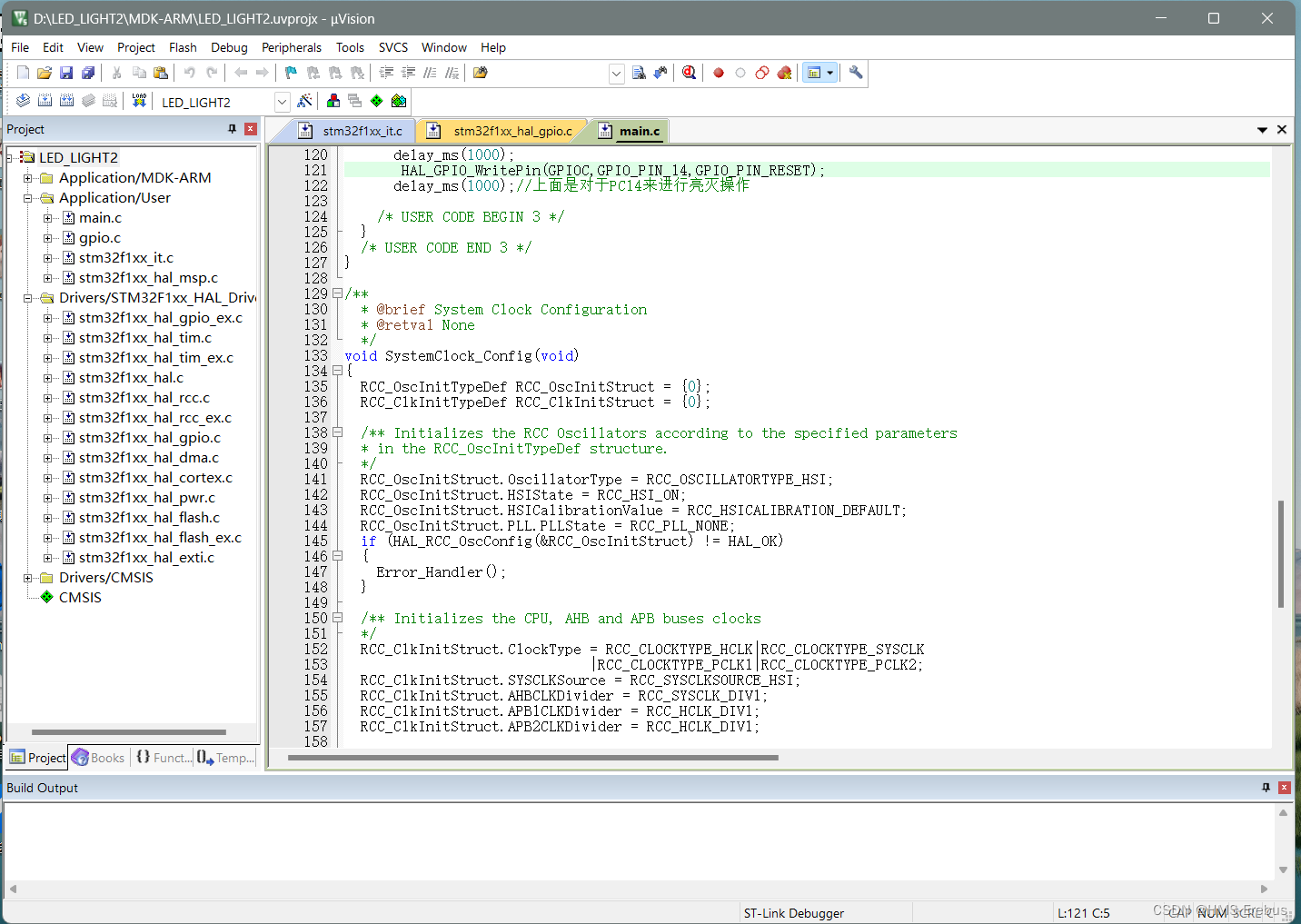Toggle the Project window layout button
The width and height of the screenshot is (1301, 924).
[814, 73]
